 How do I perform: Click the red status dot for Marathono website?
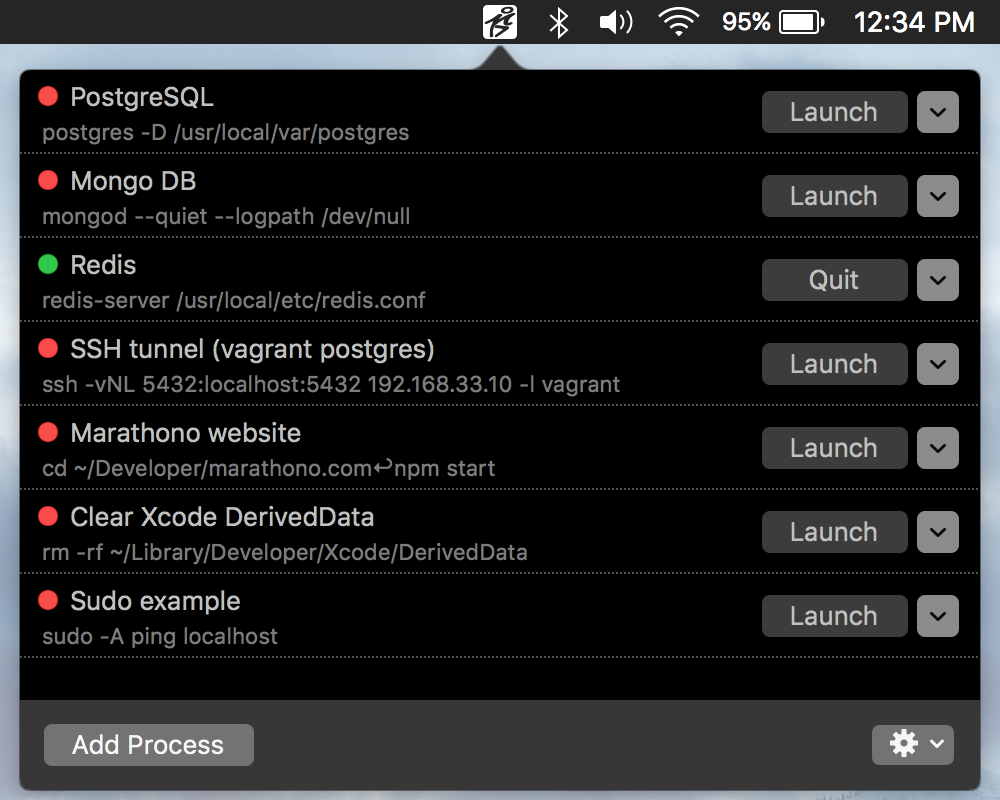click(48, 432)
